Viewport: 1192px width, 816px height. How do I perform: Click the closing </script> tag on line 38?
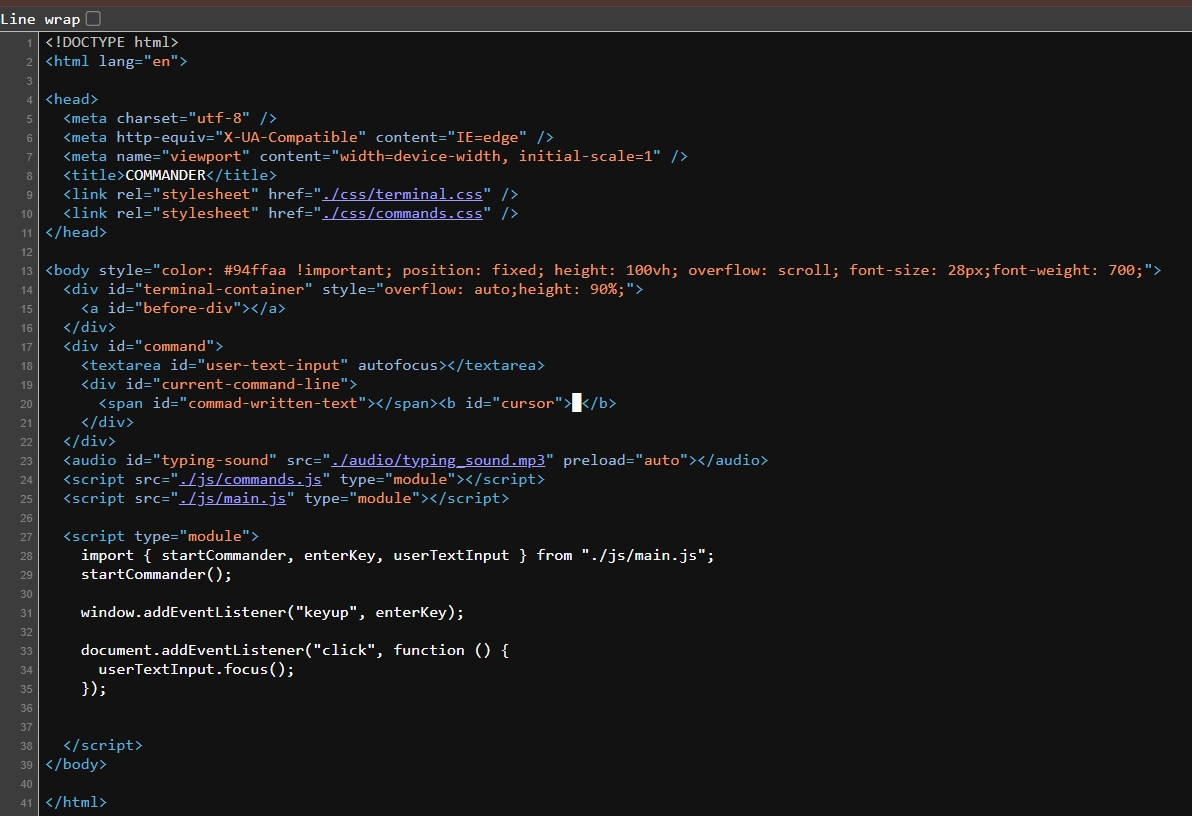point(103,745)
